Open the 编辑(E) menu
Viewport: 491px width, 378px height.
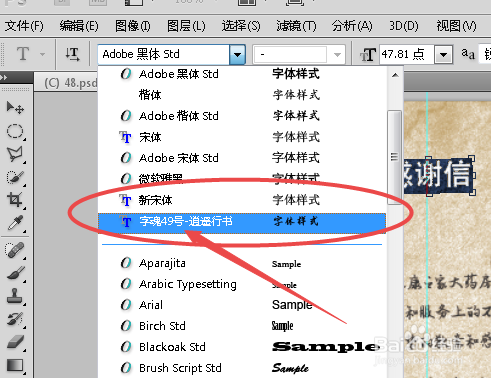pos(79,26)
